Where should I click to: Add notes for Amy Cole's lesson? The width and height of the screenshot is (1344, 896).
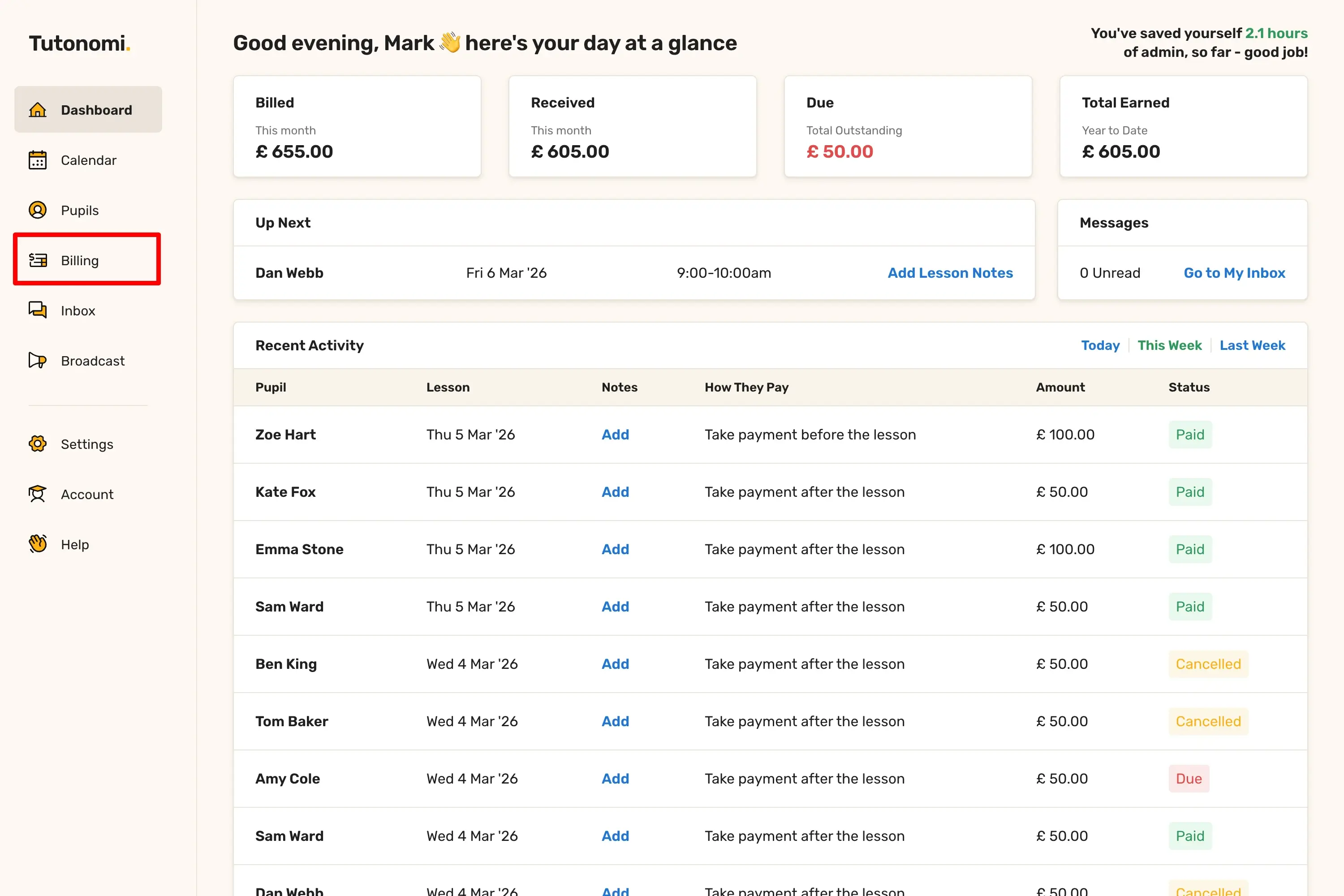(x=615, y=779)
